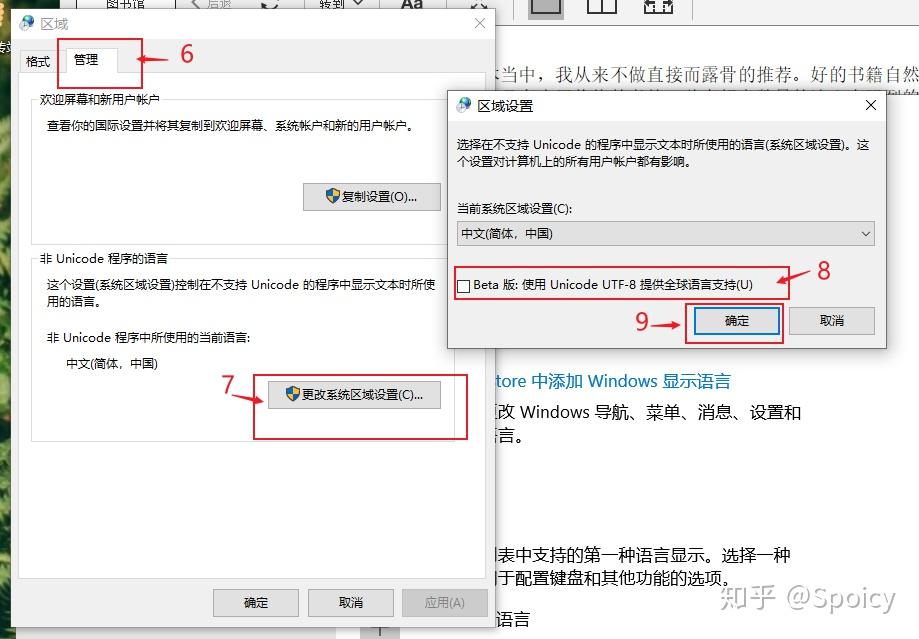Expand the 当前系统区域设置 dropdown

665,234
